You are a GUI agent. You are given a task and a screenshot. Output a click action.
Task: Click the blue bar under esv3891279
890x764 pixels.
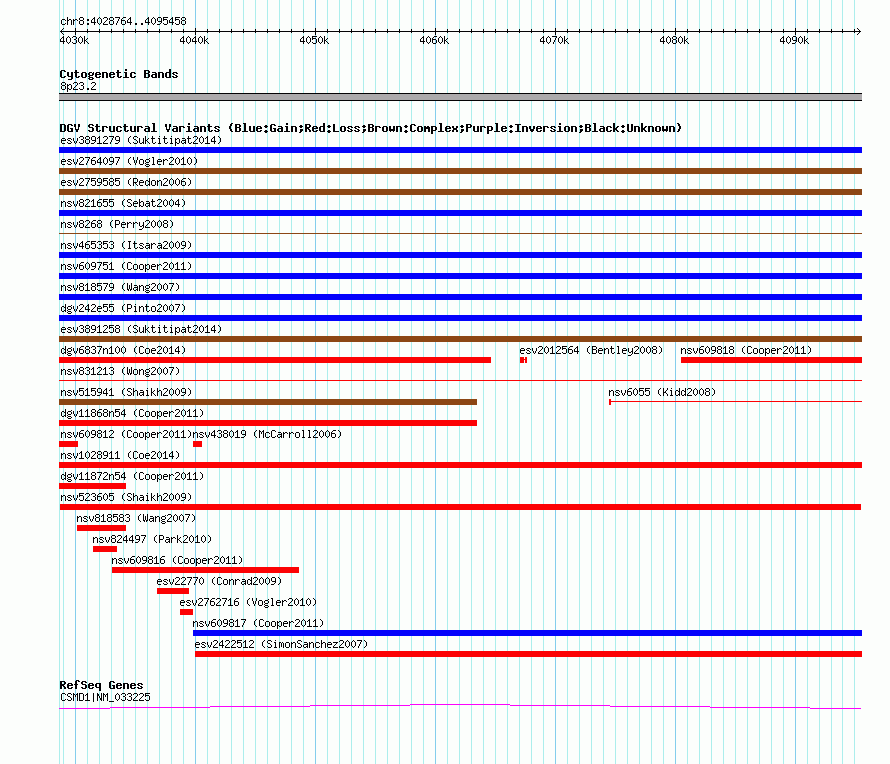tap(460, 150)
